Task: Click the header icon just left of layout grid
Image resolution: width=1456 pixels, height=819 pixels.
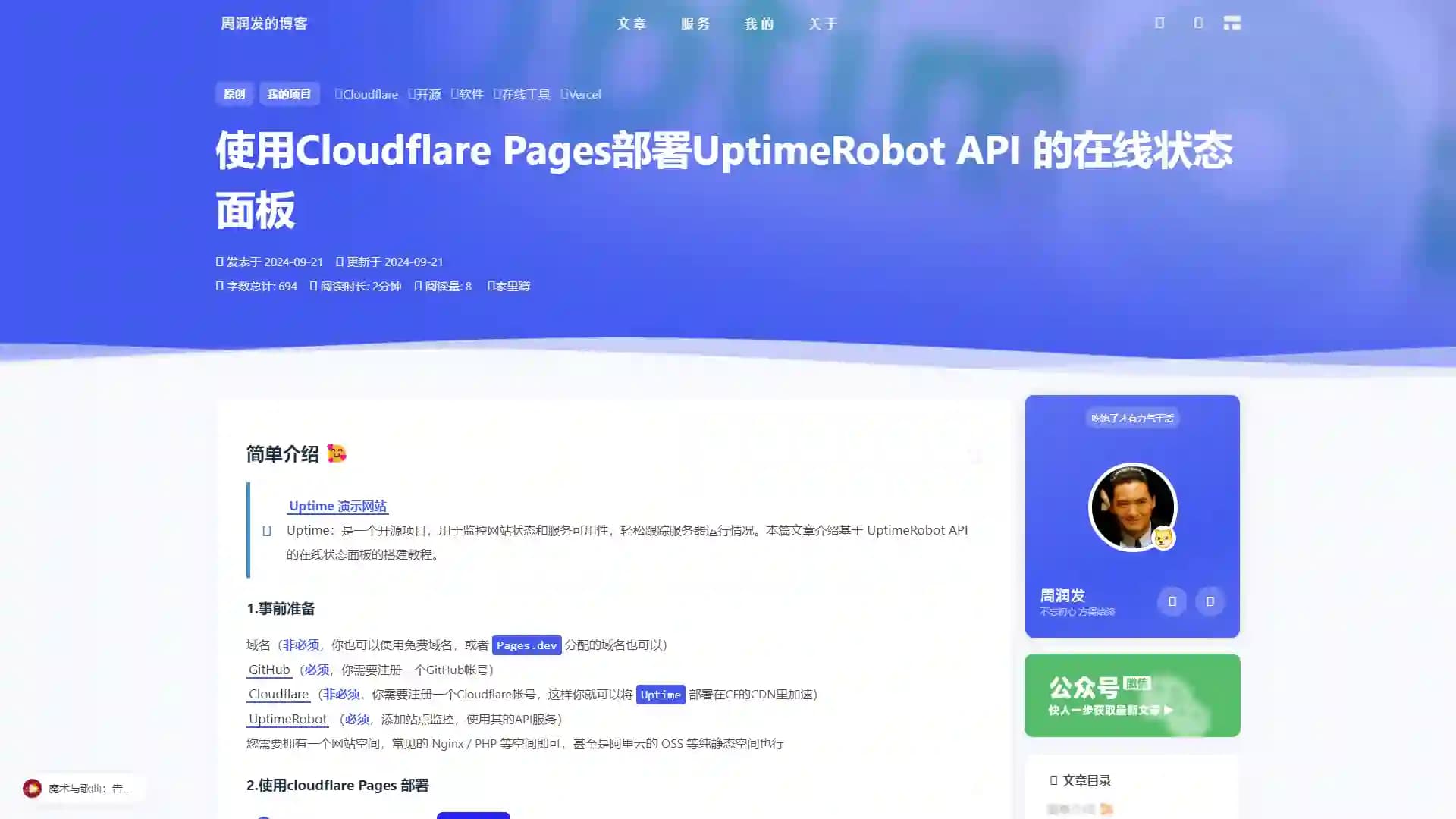Action: point(1198,24)
